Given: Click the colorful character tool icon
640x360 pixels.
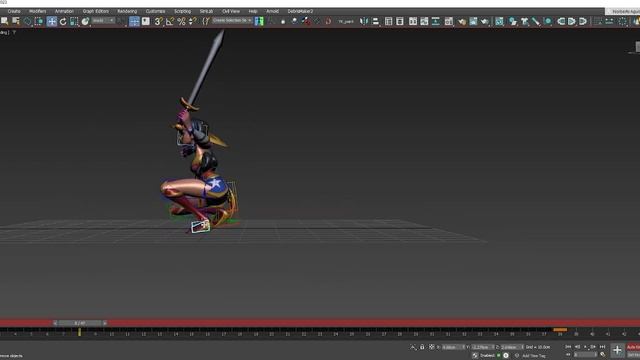Looking at the screenshot, I should point(259,21).
